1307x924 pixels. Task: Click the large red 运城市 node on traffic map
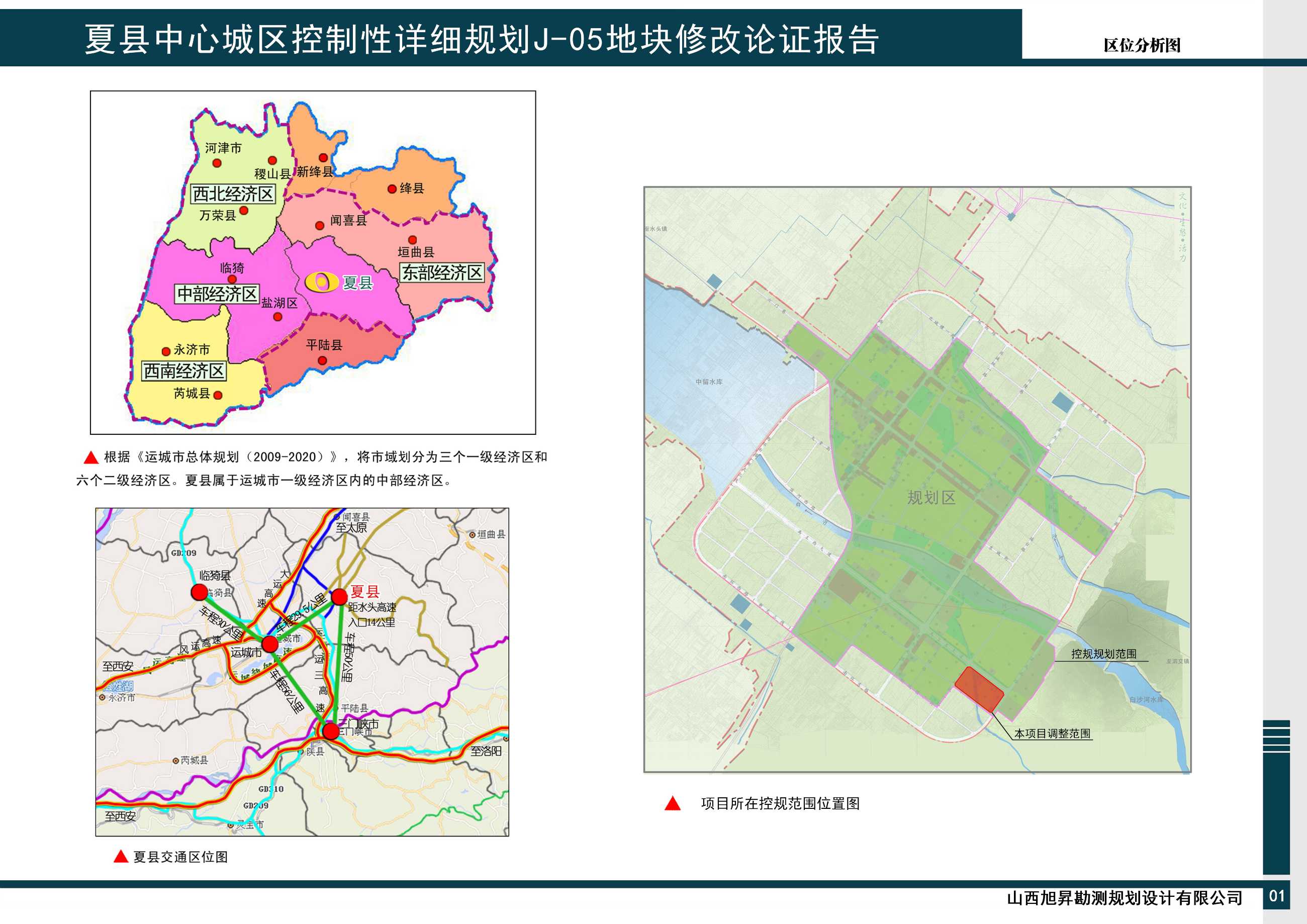[x=270, y=644]
